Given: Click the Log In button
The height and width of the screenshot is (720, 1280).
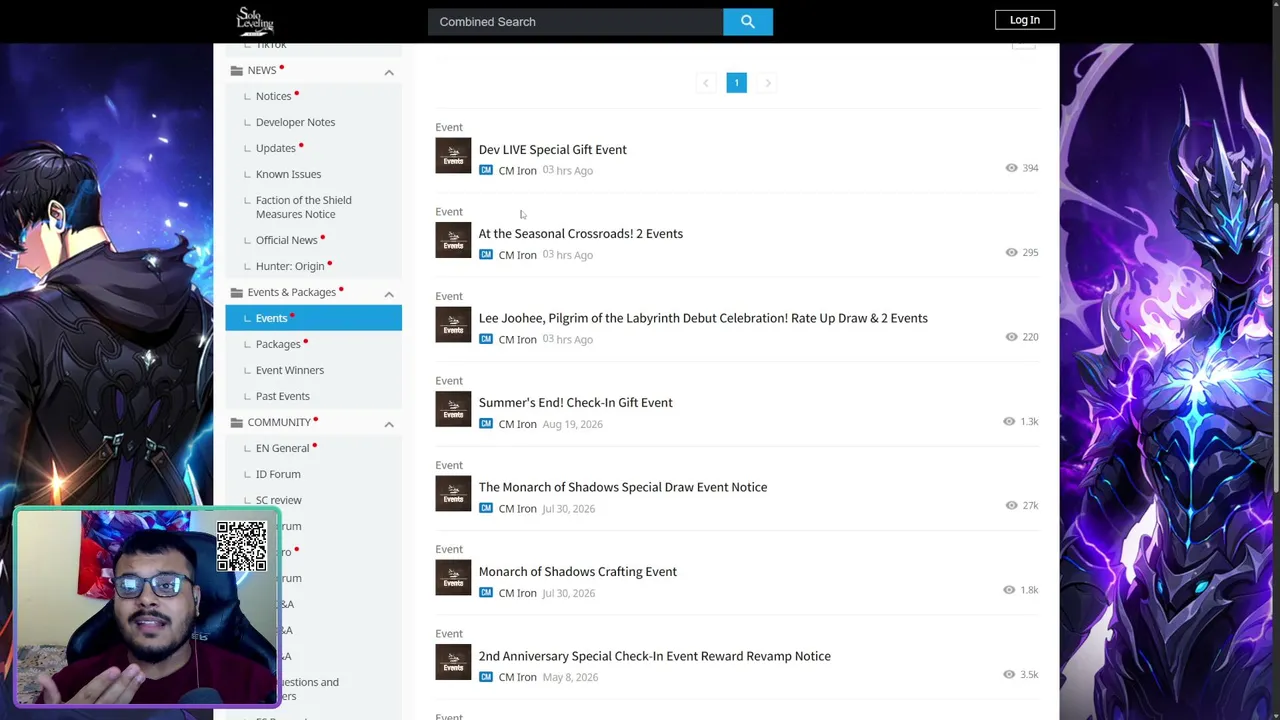Looking at the screenshot, I should click(1025, 20).
